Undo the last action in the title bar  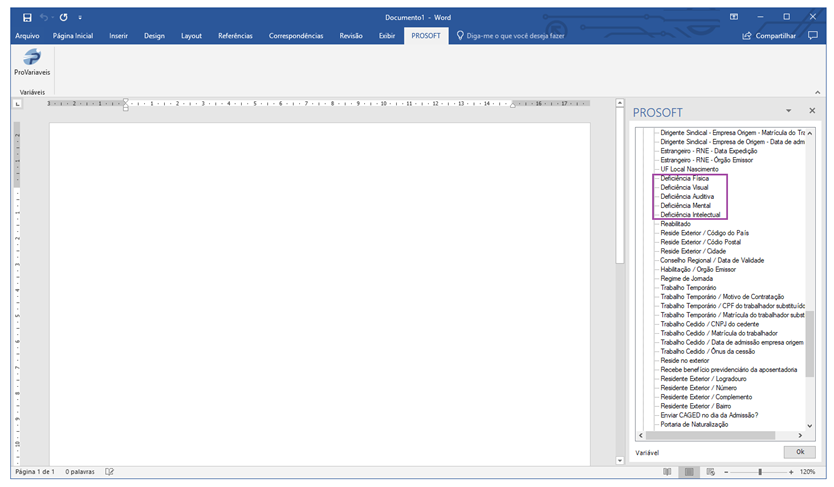(44, 18)
